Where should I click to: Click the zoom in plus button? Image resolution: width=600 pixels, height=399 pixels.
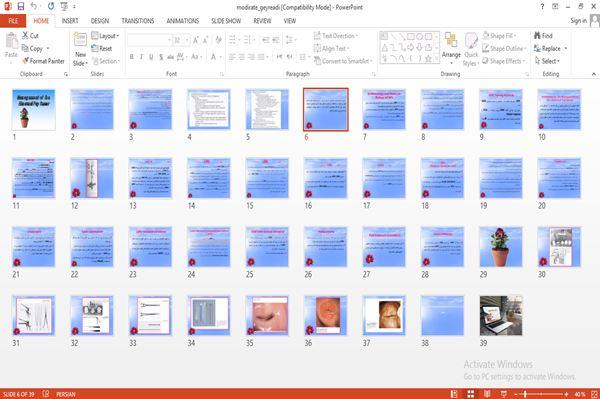click(566, 394)
